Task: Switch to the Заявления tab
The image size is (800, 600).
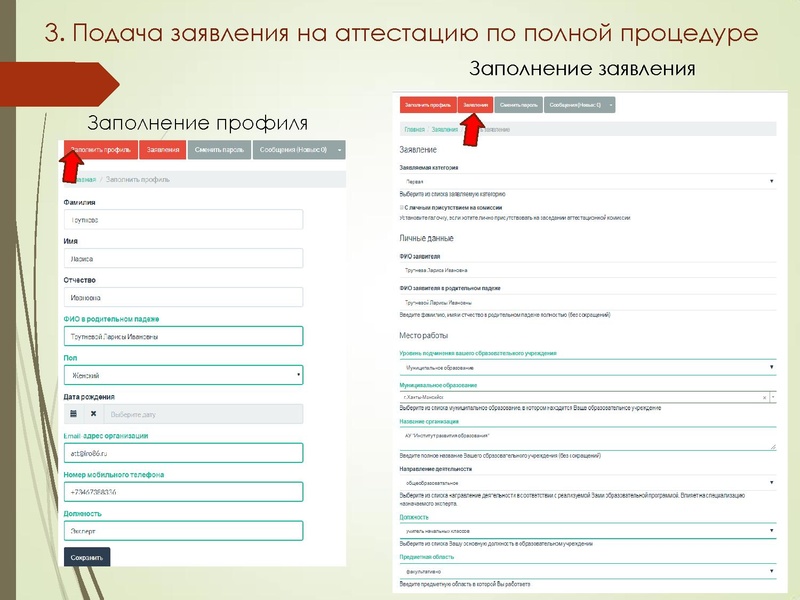Action: (476, 103)
